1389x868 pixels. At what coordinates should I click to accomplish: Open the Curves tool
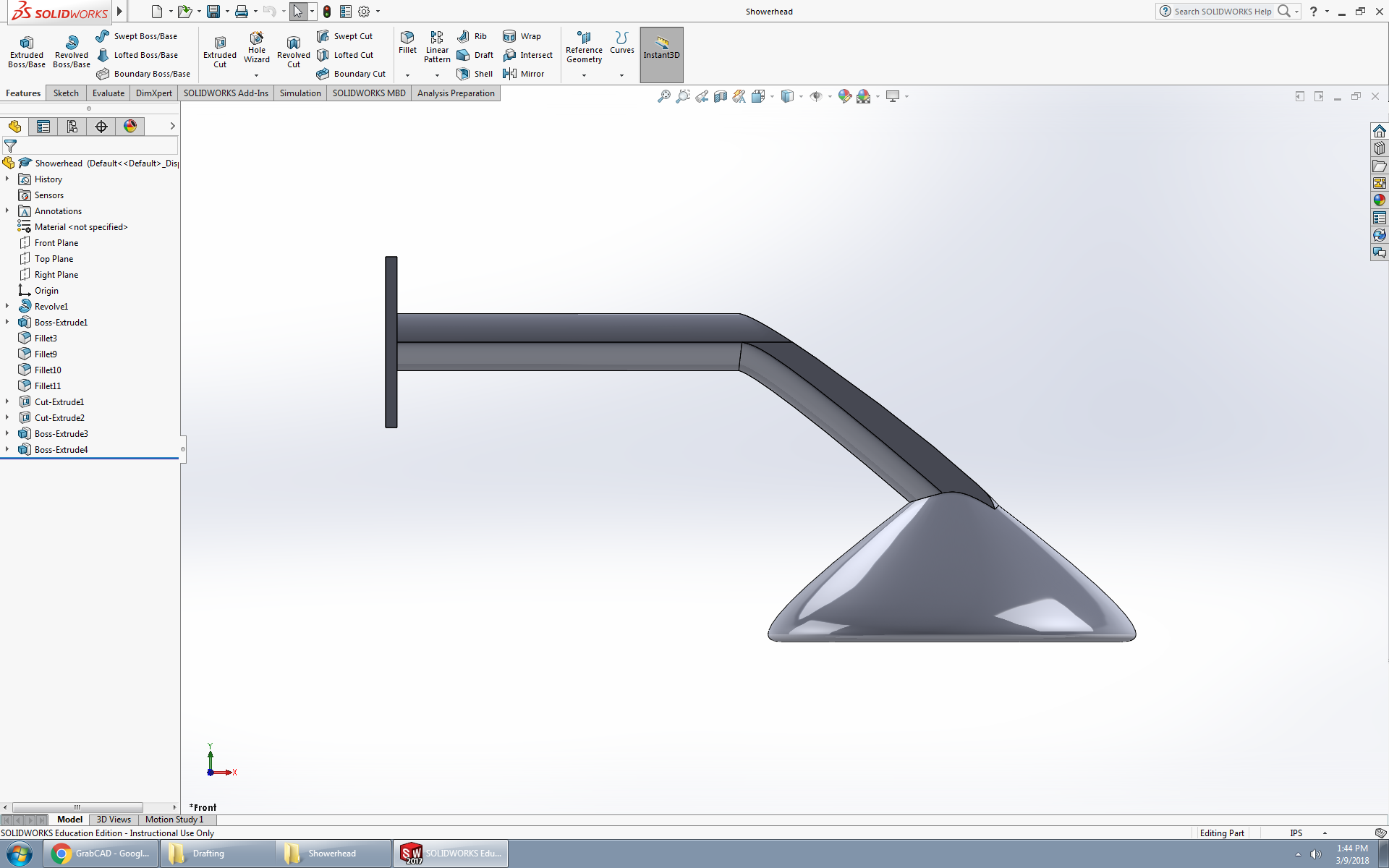pyautogui.click(x=621, y=43)
